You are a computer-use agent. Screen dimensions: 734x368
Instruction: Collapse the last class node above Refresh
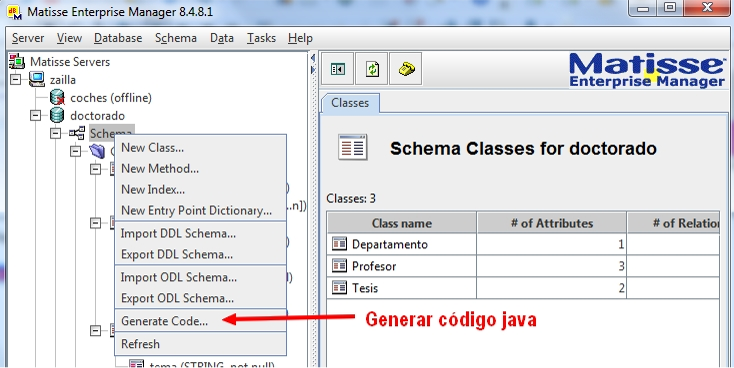pos(96,331)
